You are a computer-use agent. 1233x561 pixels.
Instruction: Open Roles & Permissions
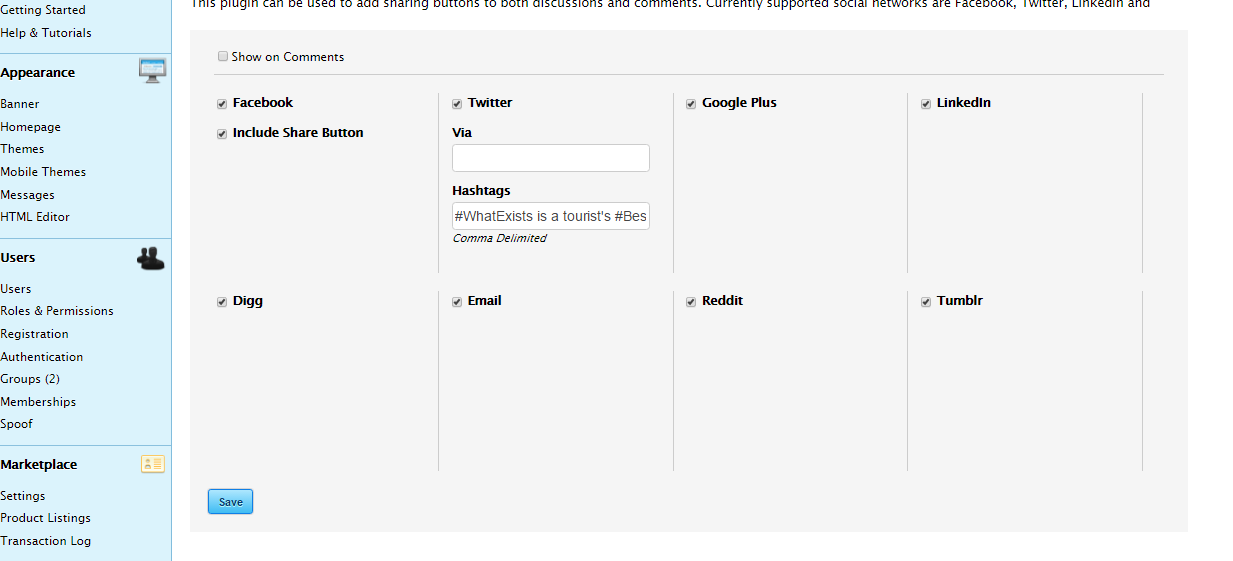(57, 311)
